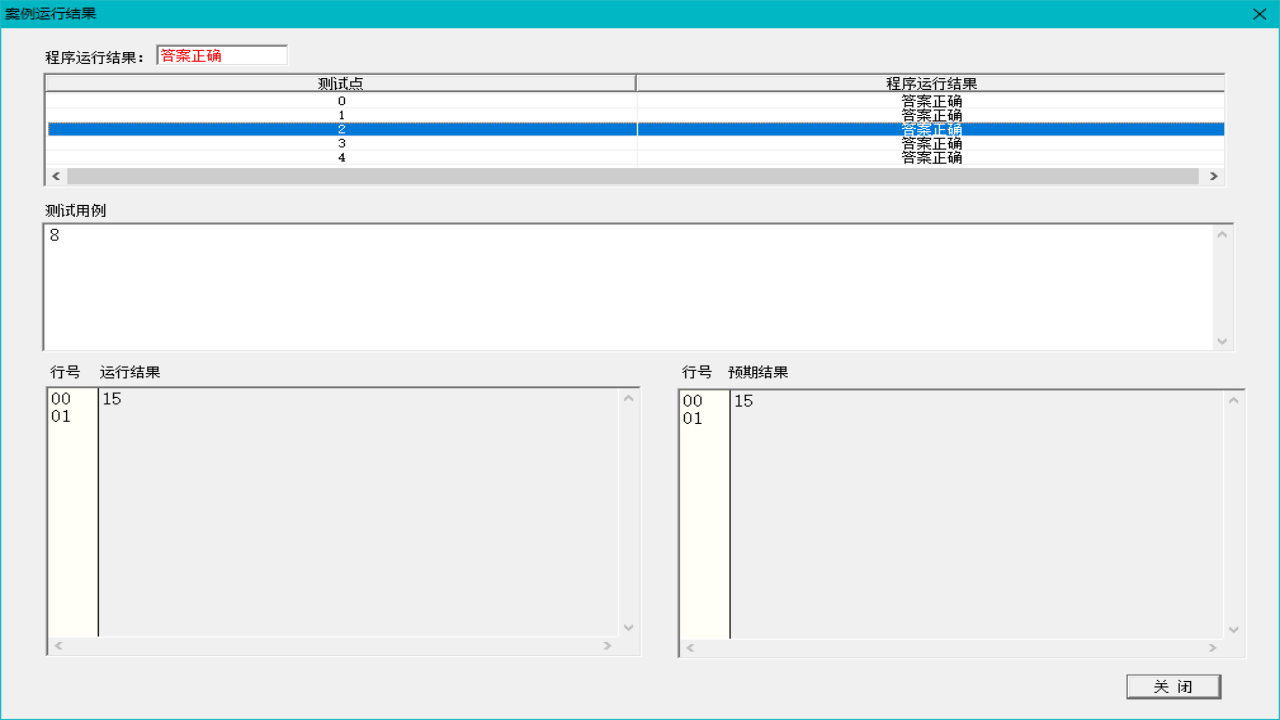The width and height of the screenshot is (1280, 720).
Task: Select test point 3 row
Action: coord(341,143)
